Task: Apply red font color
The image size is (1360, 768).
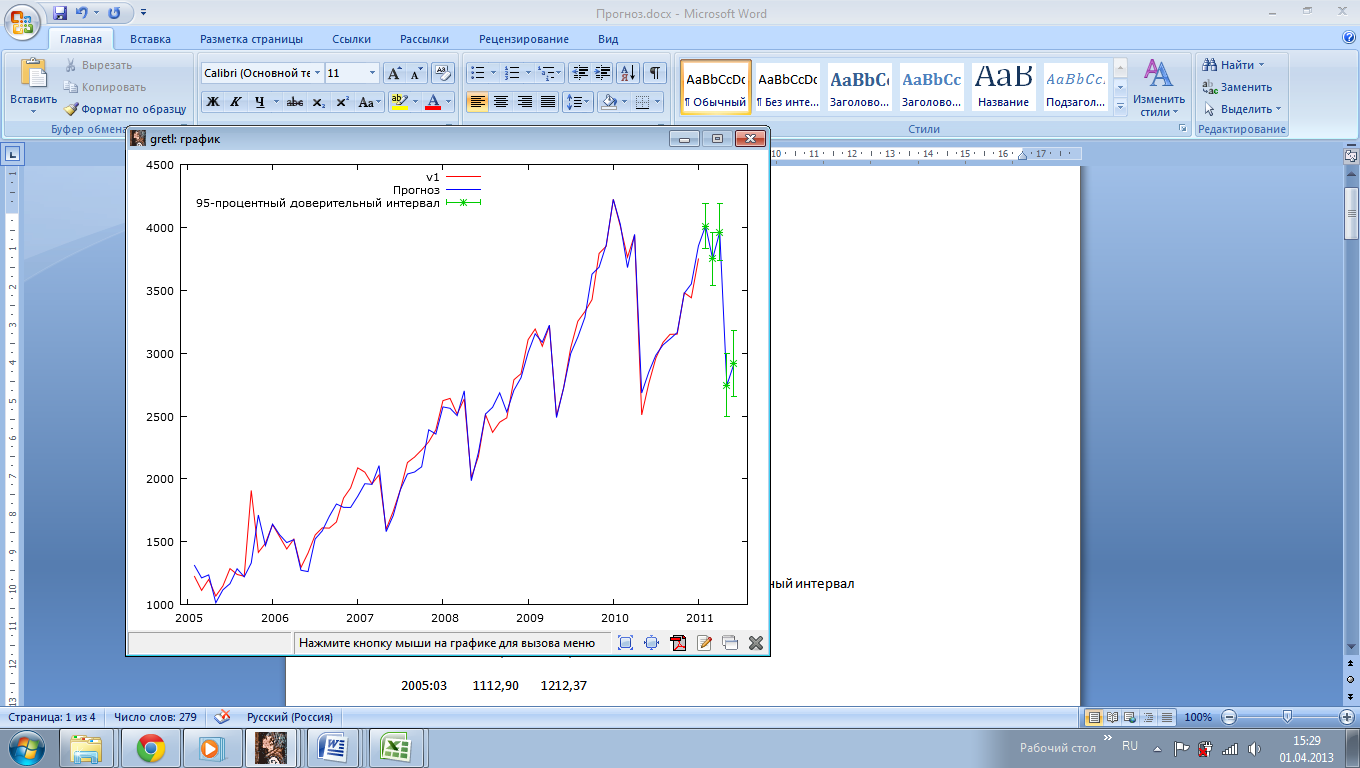Action: [x=433, y=101]
